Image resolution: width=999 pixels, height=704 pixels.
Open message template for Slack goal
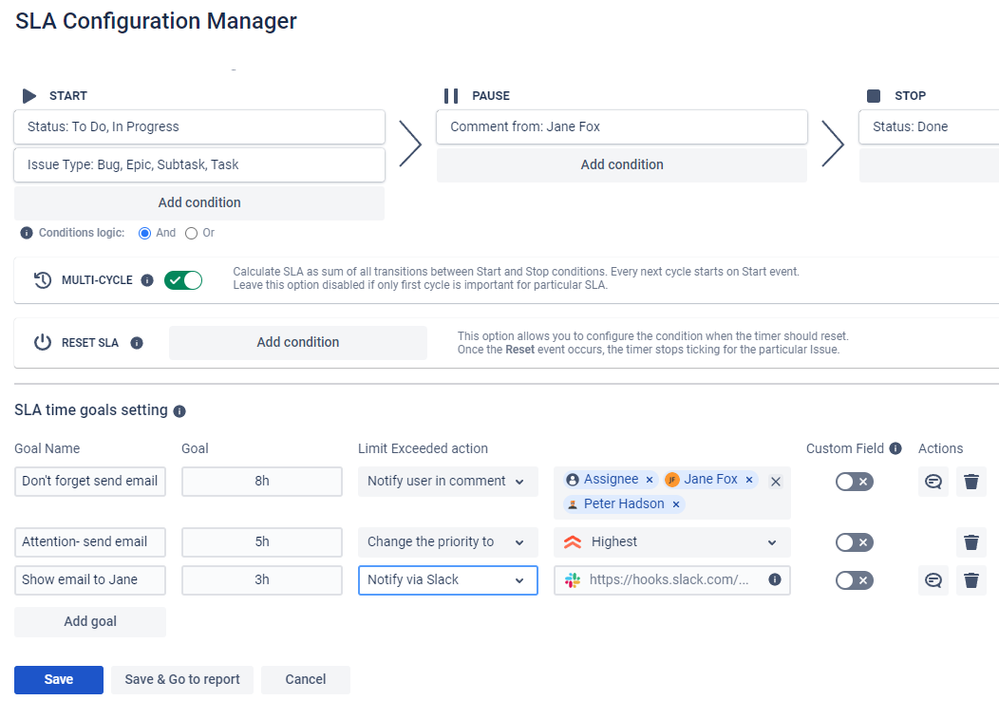tap(933, 580)
